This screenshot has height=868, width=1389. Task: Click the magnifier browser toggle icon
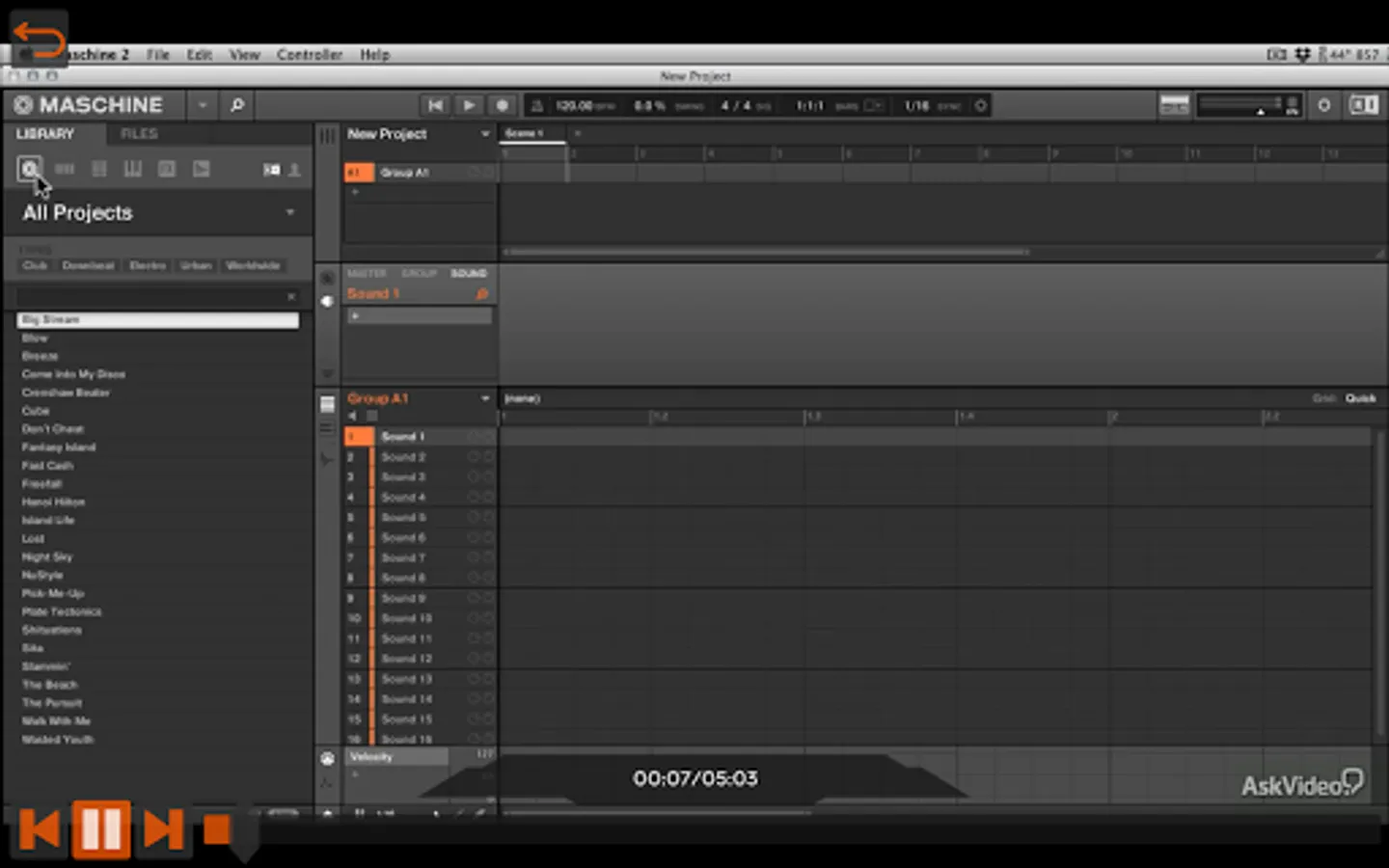(x=237, y=105)
